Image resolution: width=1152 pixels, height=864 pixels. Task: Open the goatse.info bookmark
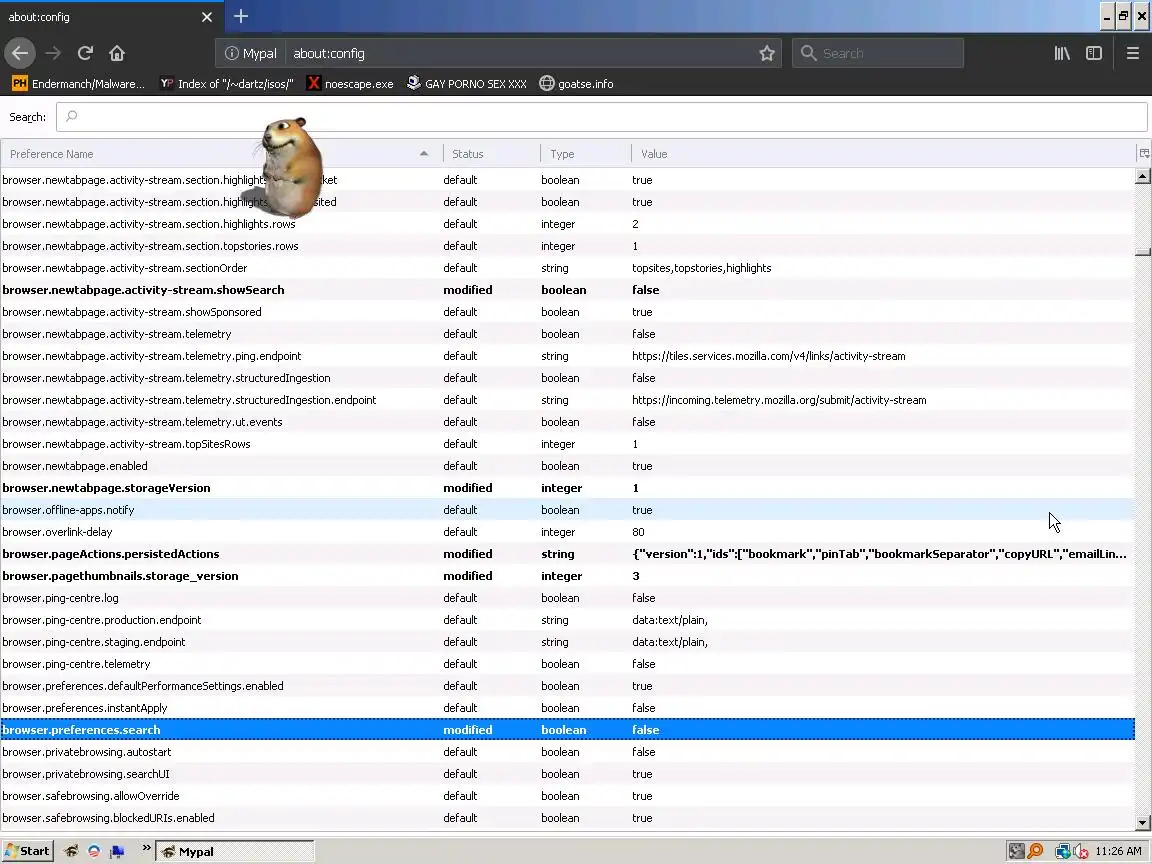(576, 84)
